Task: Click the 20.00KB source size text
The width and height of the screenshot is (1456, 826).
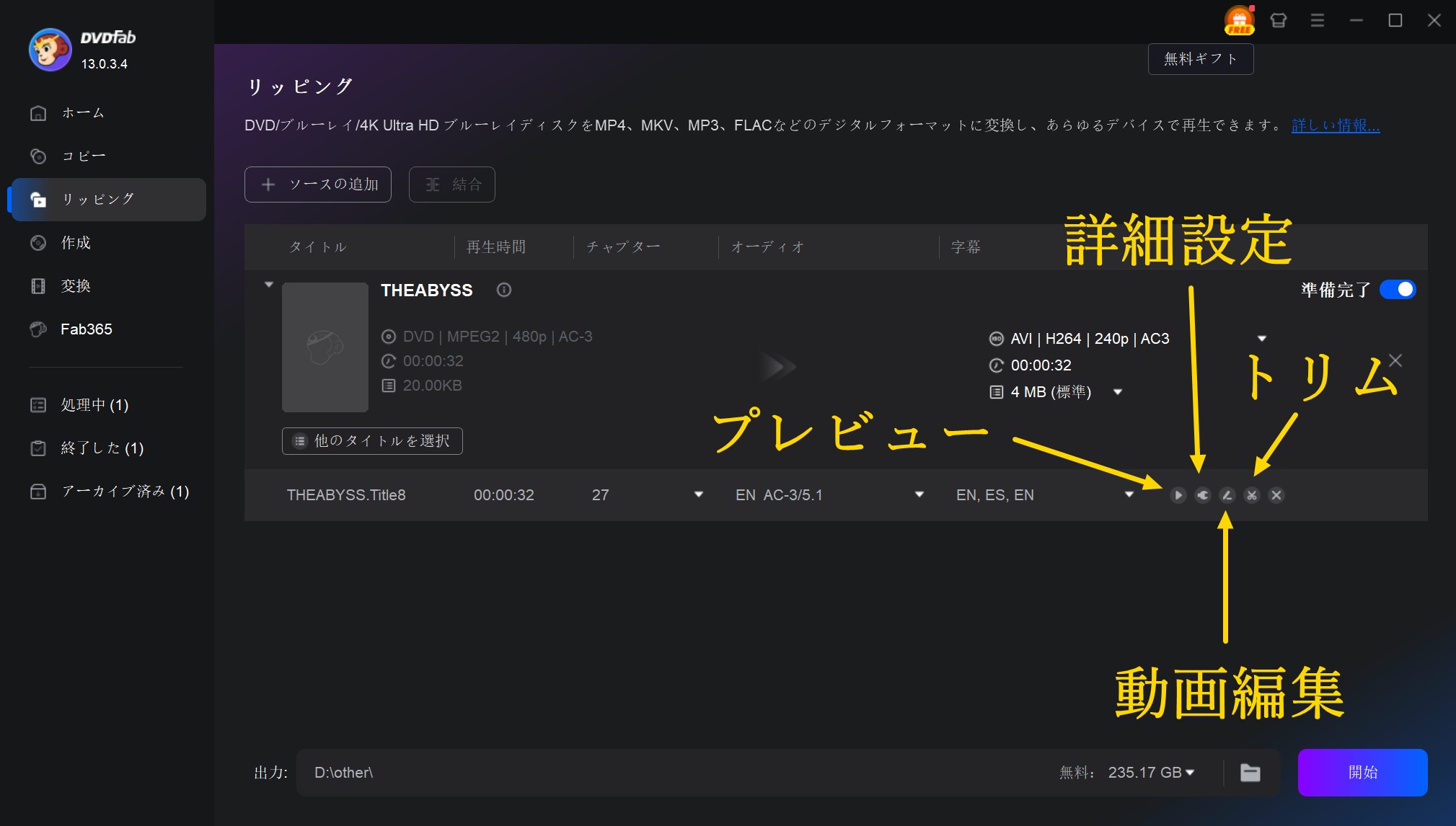Action: pyautogui.click(x=432, y=386)
